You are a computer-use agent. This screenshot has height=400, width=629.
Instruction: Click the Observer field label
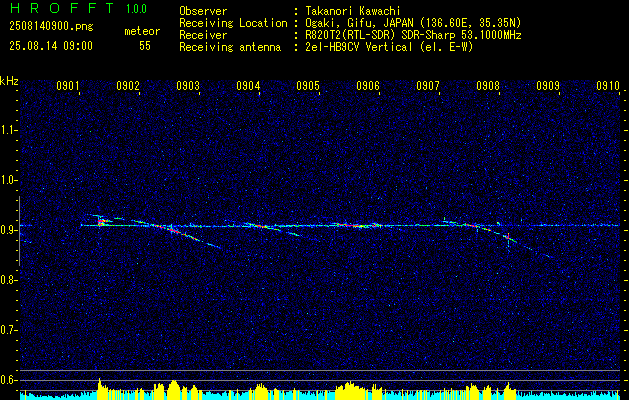pyautogui.click(x=203, y=11)
